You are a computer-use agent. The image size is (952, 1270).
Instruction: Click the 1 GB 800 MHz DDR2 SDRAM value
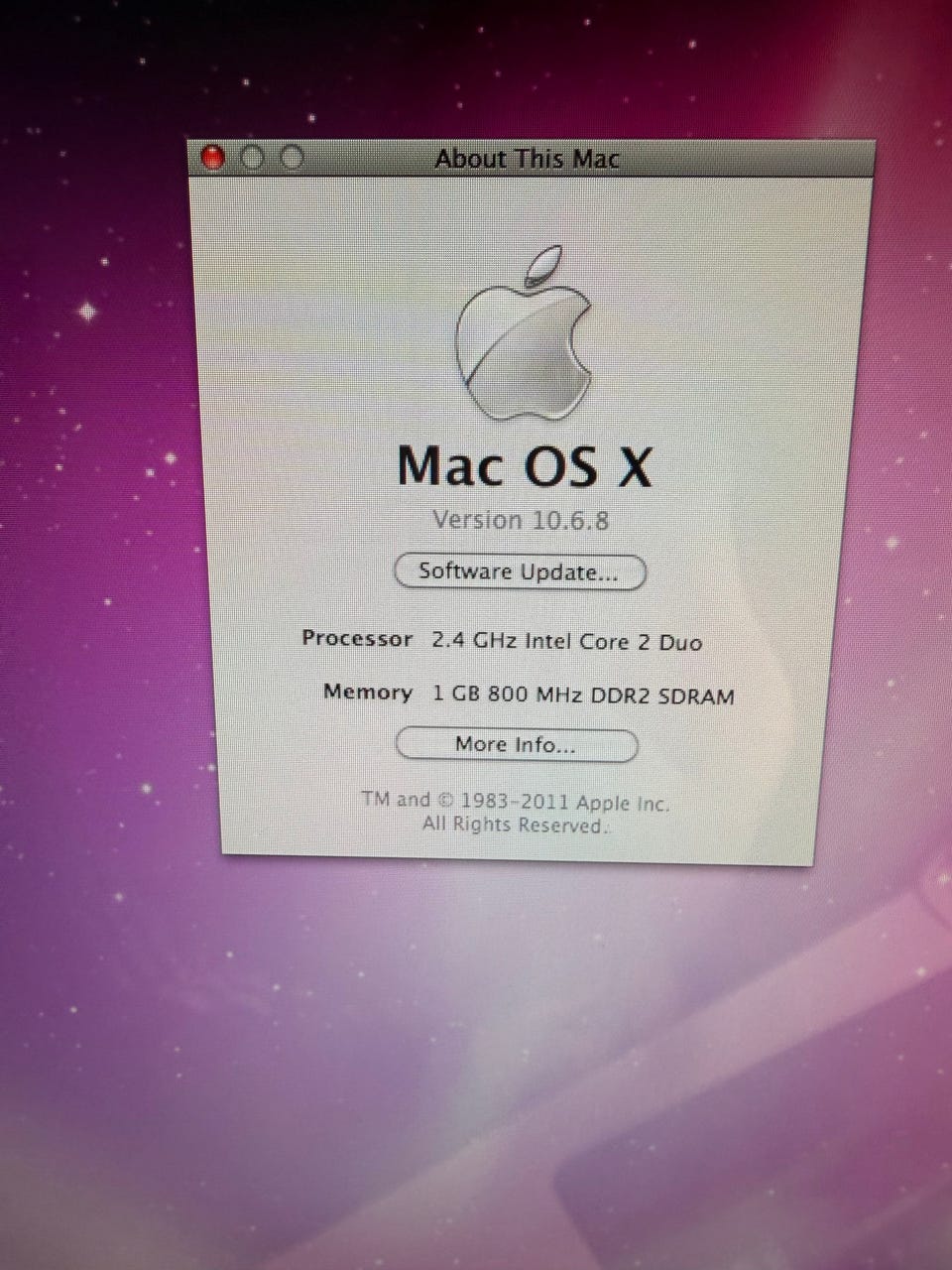click(583, 696)
